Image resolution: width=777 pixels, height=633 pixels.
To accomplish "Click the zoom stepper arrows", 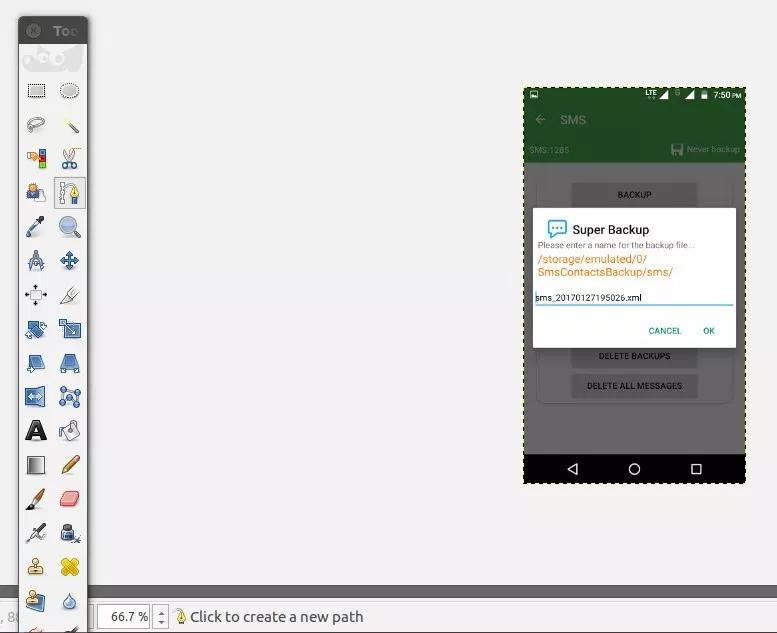I will coord(161,617).
